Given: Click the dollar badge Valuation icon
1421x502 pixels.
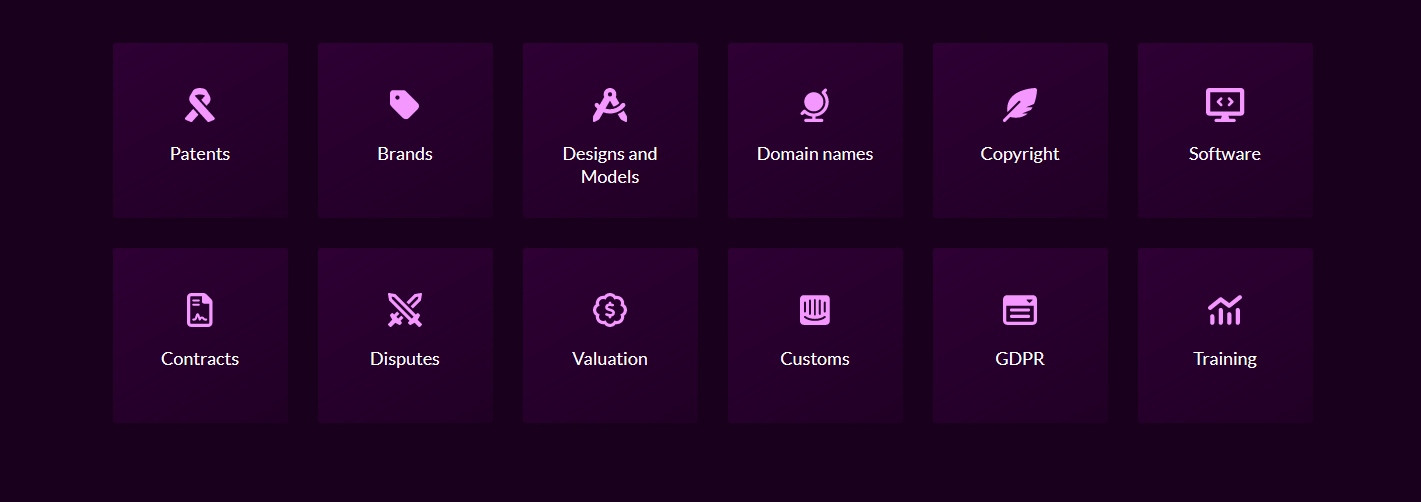Looking at the screenshot, I should (610, 310).
